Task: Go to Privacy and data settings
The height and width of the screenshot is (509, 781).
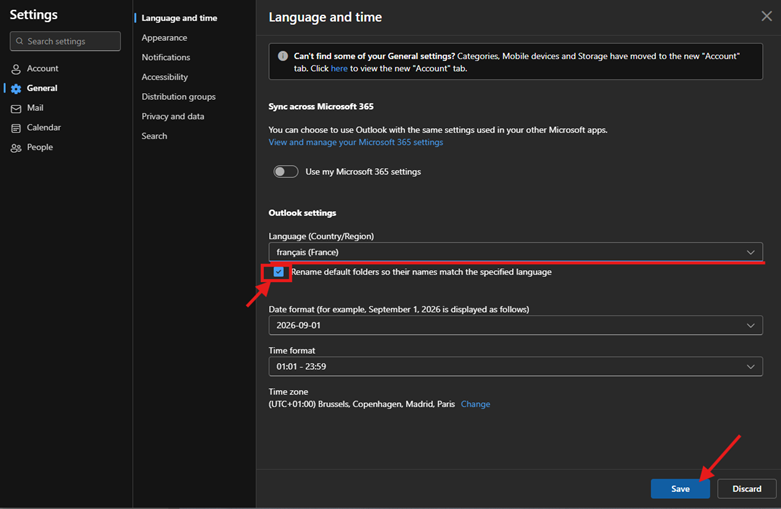Action: pos(173,117)
